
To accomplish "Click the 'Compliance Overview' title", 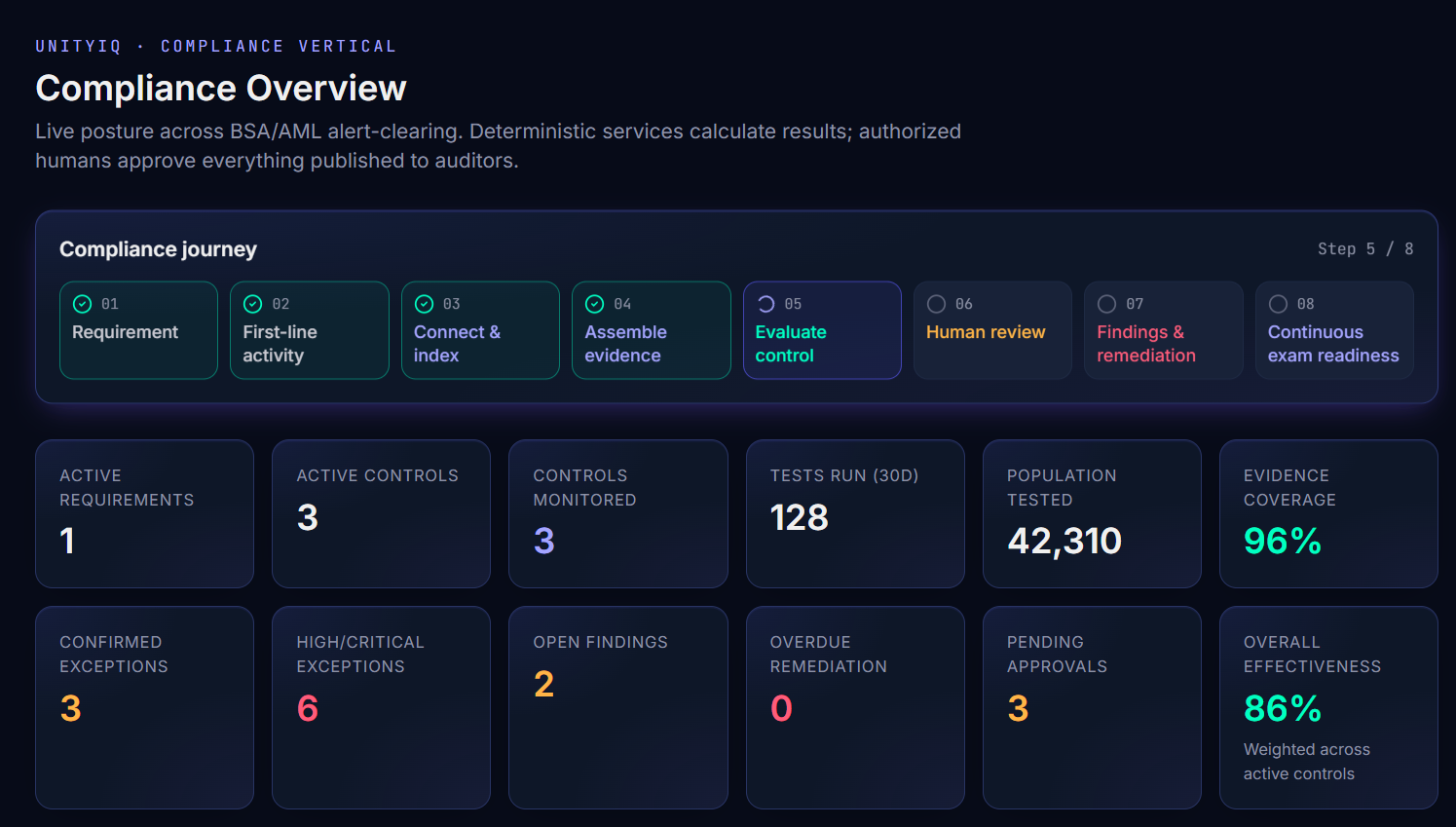I will 221,88.
